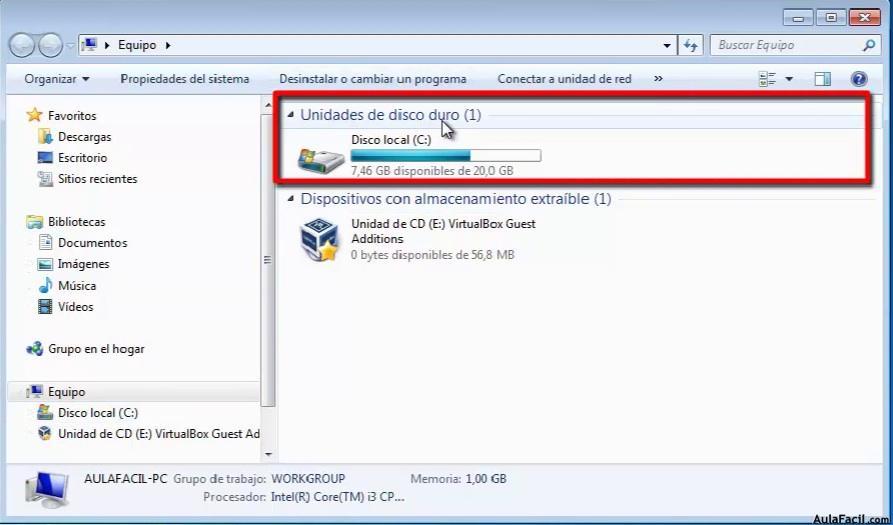
Task: Open Imágenes library
Action: (83, 264)
